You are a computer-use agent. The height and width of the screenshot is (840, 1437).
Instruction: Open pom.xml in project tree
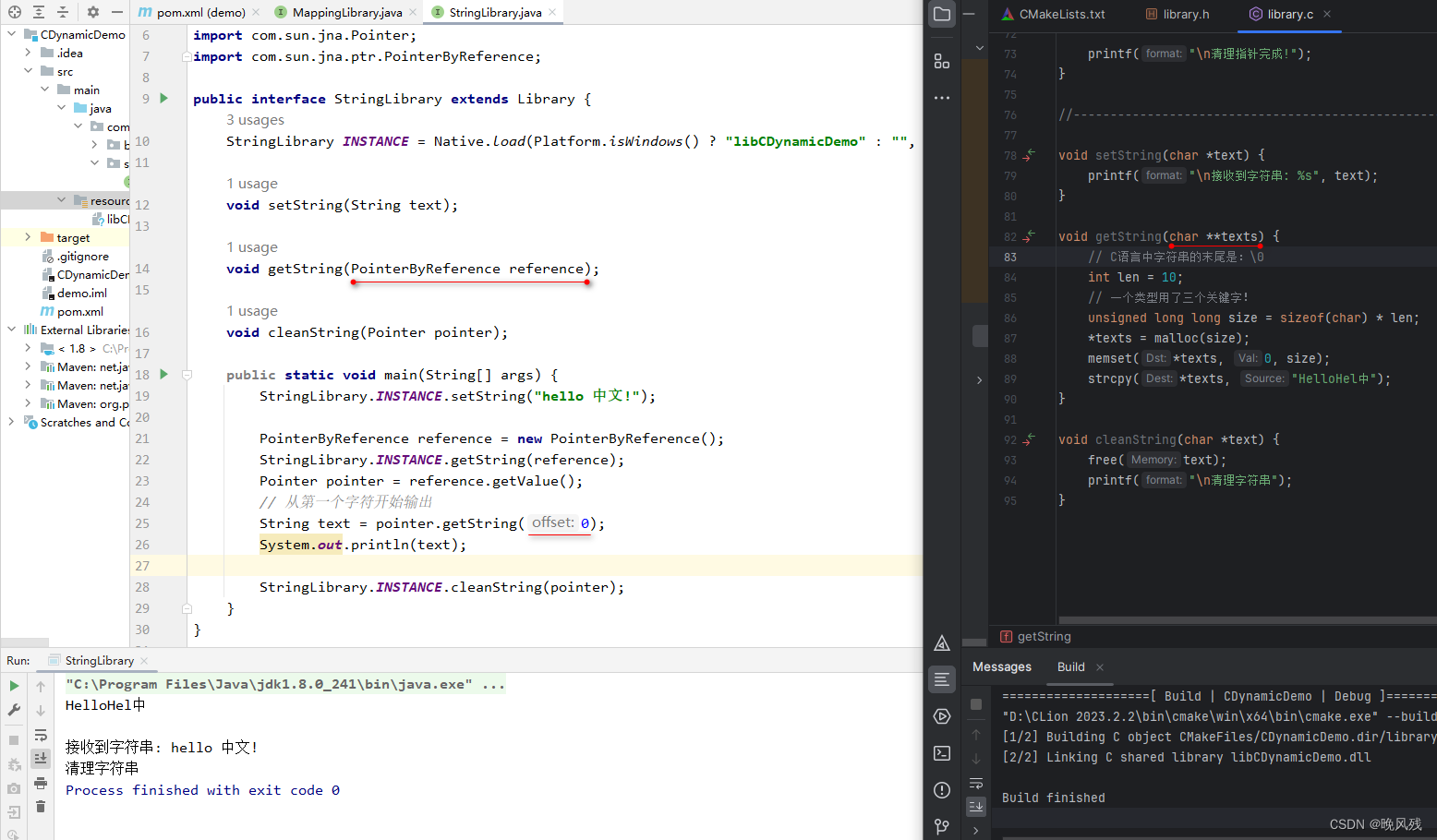pyautogui.click(x=80, y=311)
